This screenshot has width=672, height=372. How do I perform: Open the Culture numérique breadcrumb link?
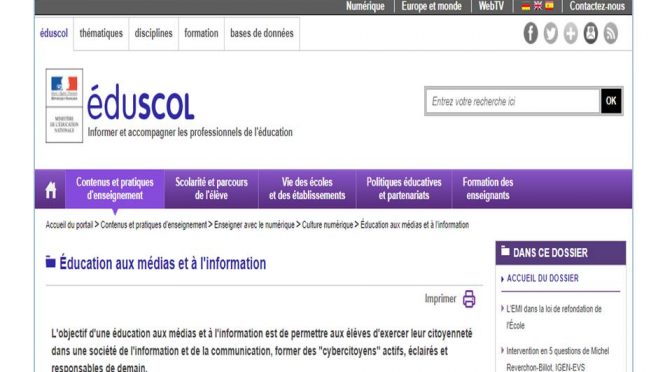tap(327, 225)
